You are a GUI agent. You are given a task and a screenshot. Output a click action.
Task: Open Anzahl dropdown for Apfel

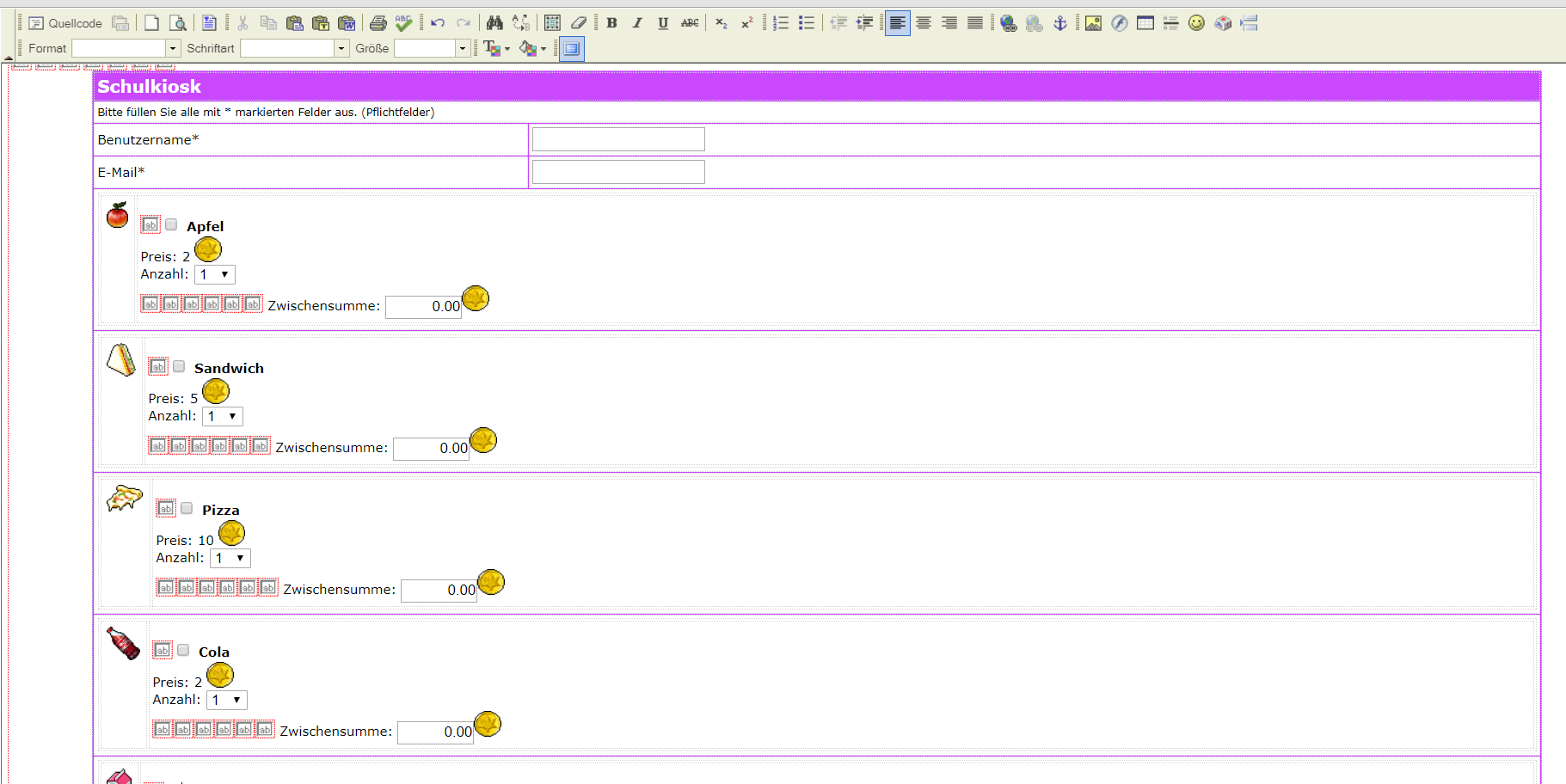coord(215,274)
